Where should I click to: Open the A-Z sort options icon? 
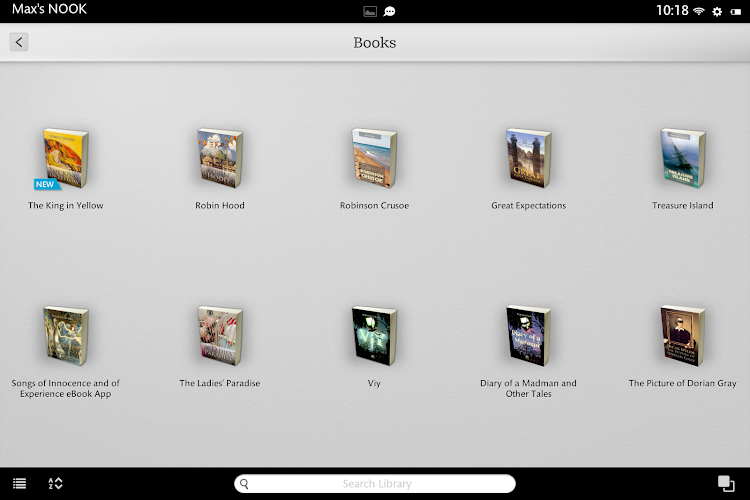55,484
